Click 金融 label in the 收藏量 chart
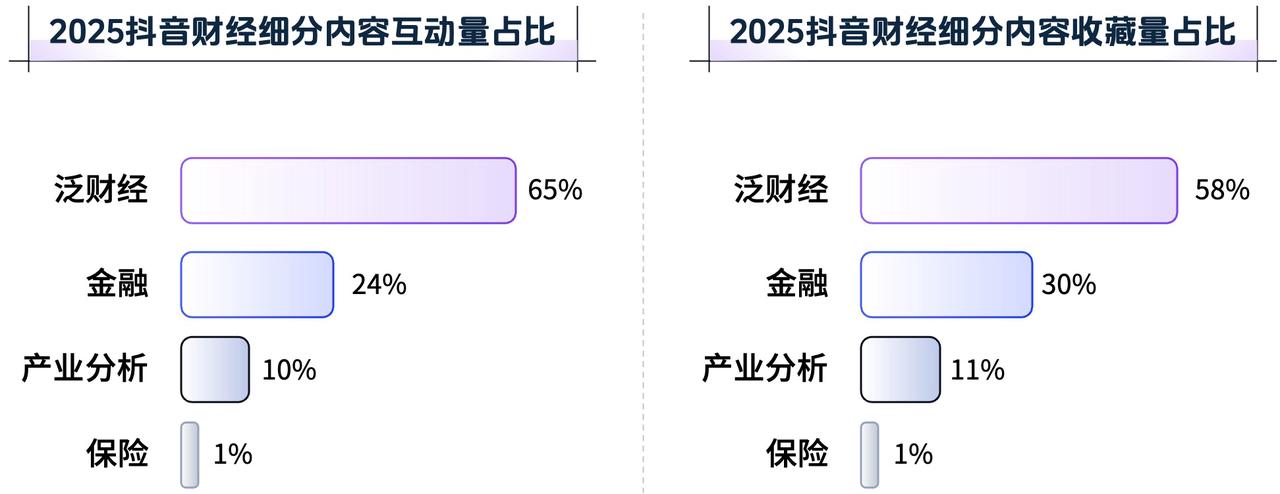 coord(797,284)
